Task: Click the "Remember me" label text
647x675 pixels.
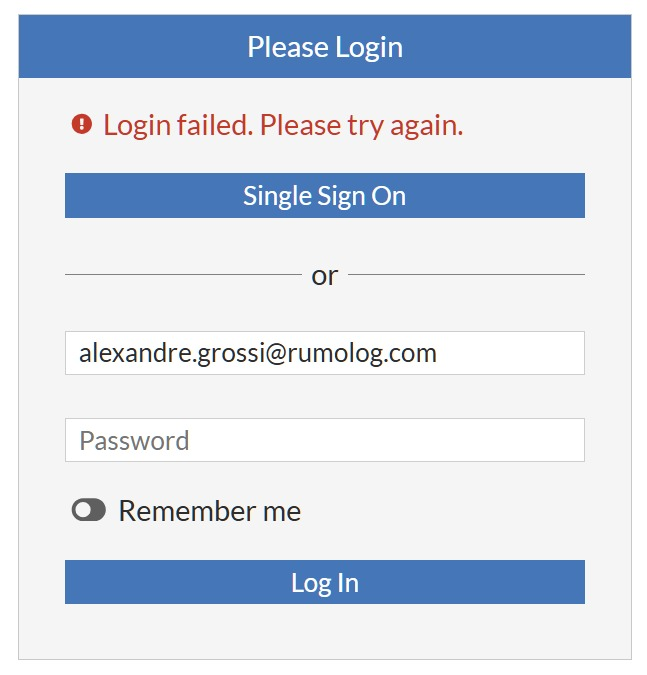Action: click(x=210, y=511)
